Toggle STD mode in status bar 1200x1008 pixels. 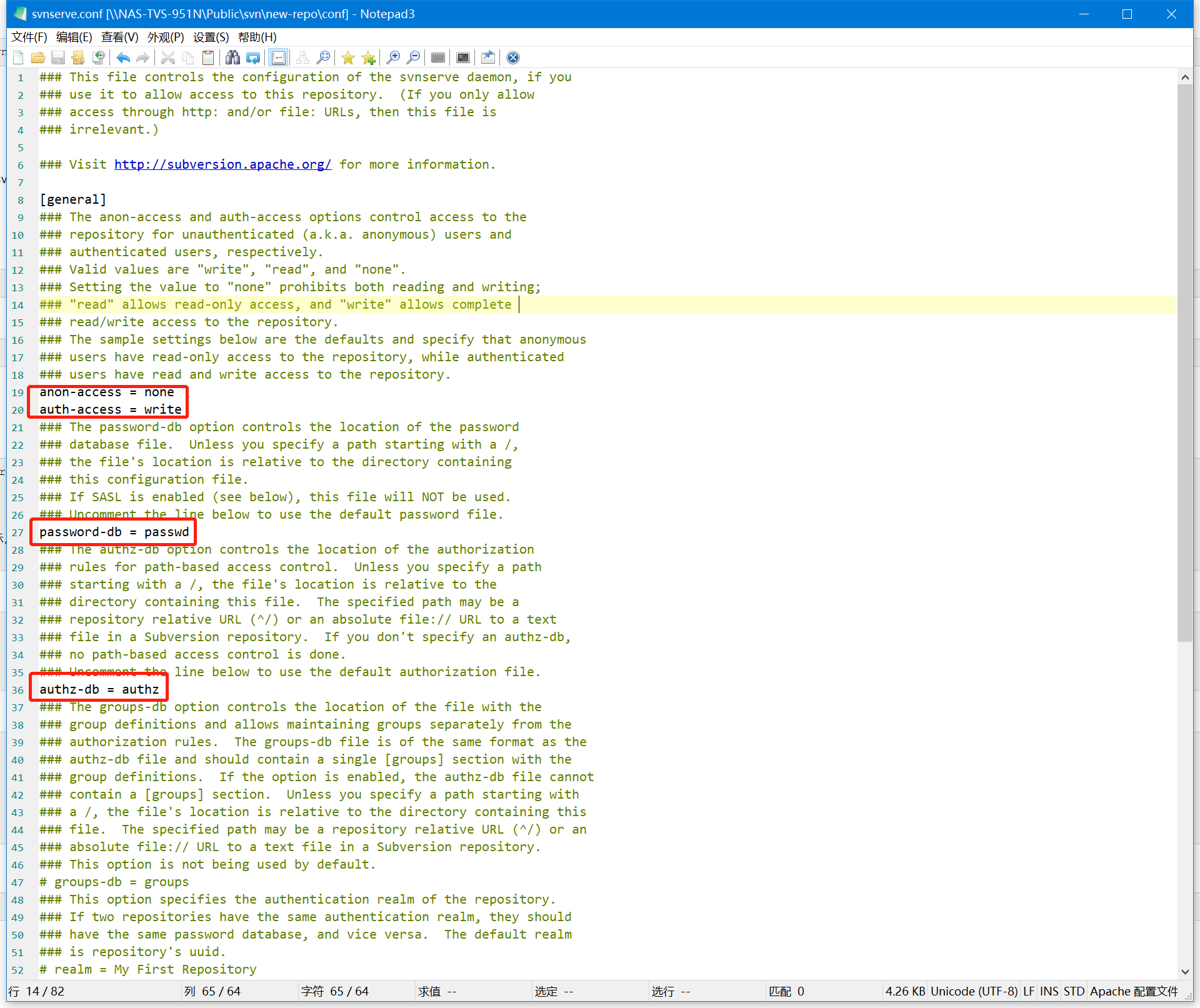(1073, 991)
